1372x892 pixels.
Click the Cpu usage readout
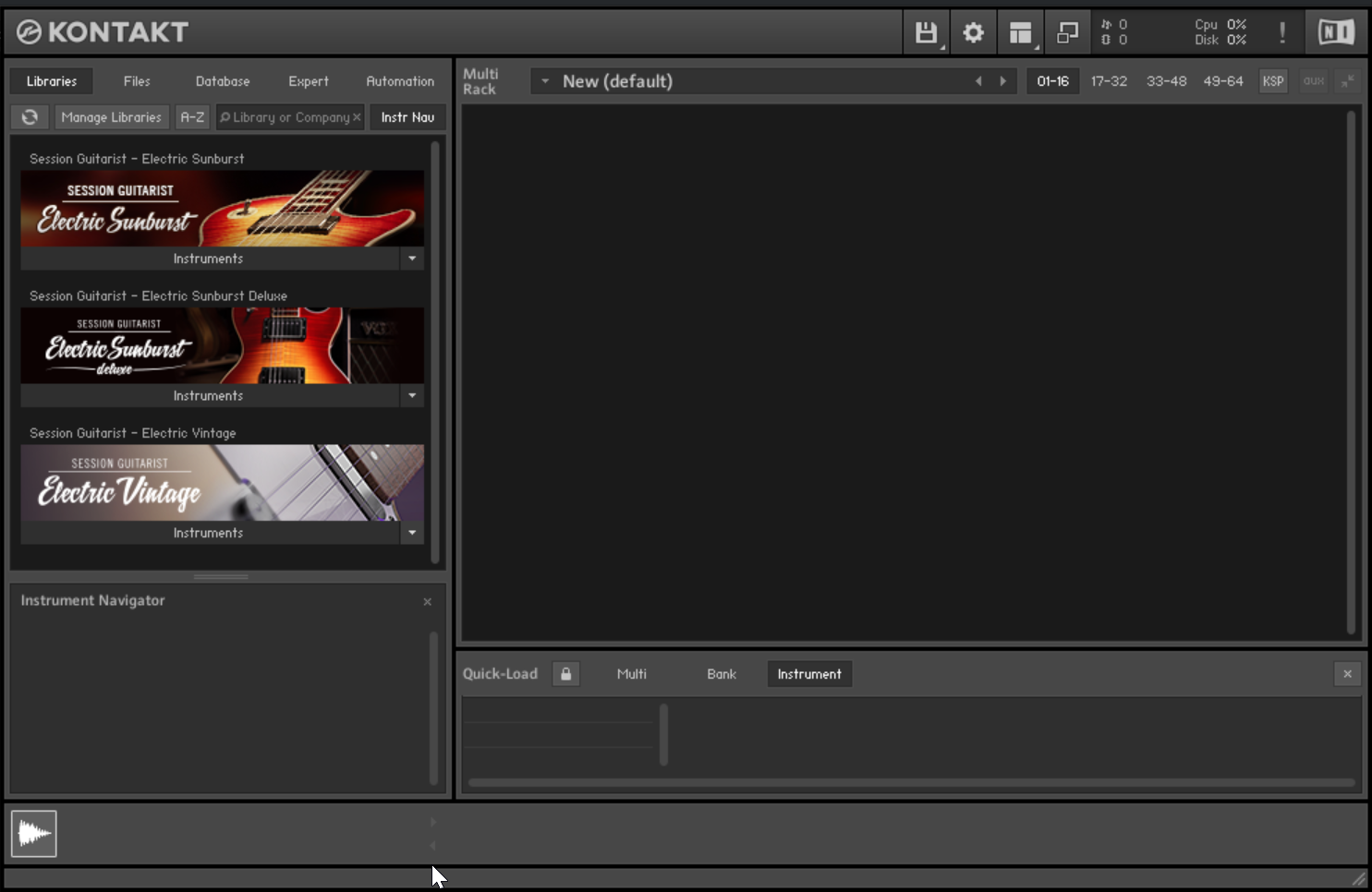[1220, 25]
